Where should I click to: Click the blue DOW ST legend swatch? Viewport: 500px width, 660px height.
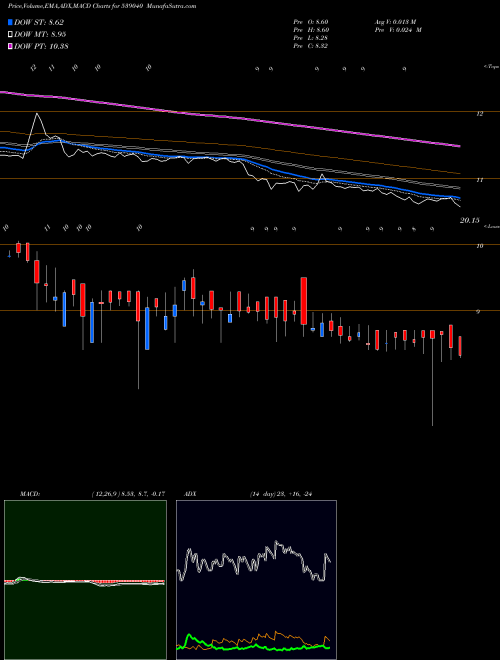click(11, 23)
